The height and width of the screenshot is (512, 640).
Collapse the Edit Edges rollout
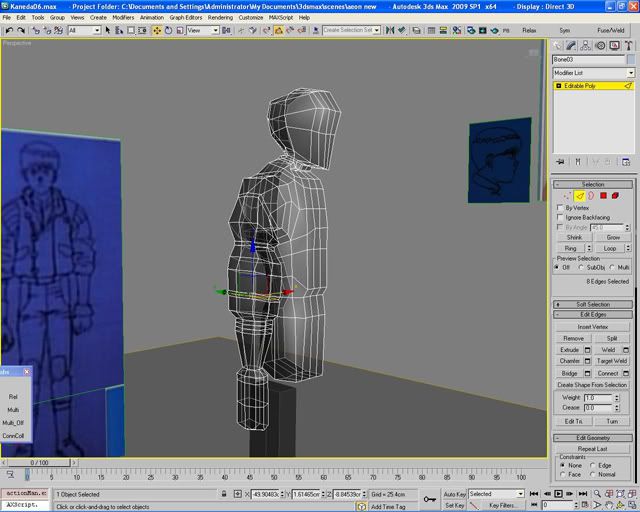point(593,316)
